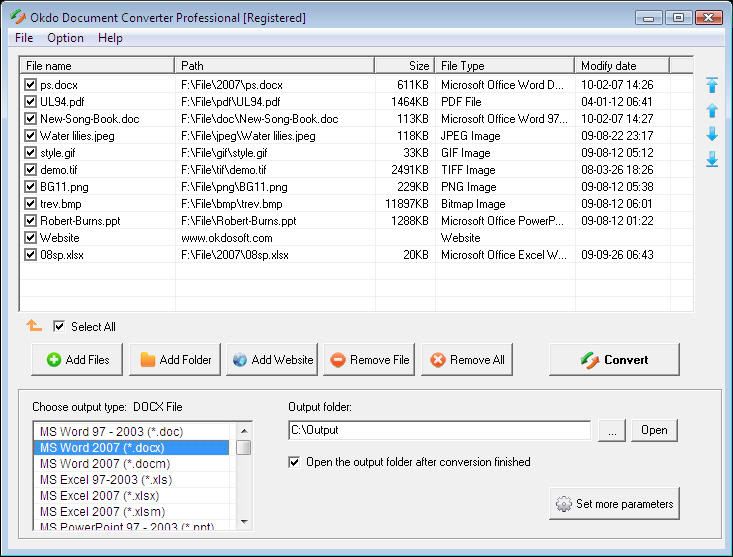Click the move-to-bottom arrow icon
The image size is (733, 557).
click(712, 159)
